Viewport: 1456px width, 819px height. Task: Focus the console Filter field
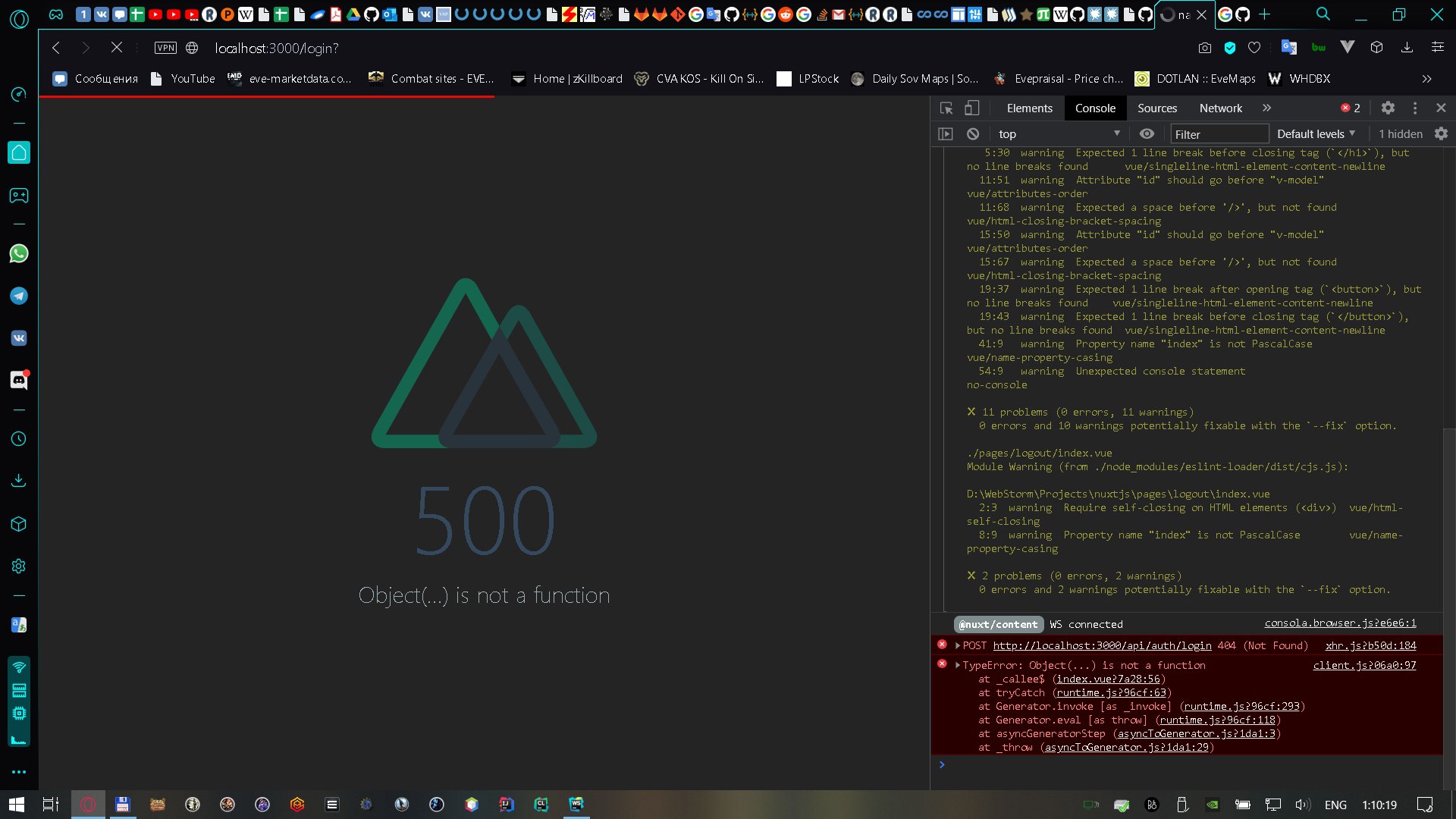[1219, 134]
